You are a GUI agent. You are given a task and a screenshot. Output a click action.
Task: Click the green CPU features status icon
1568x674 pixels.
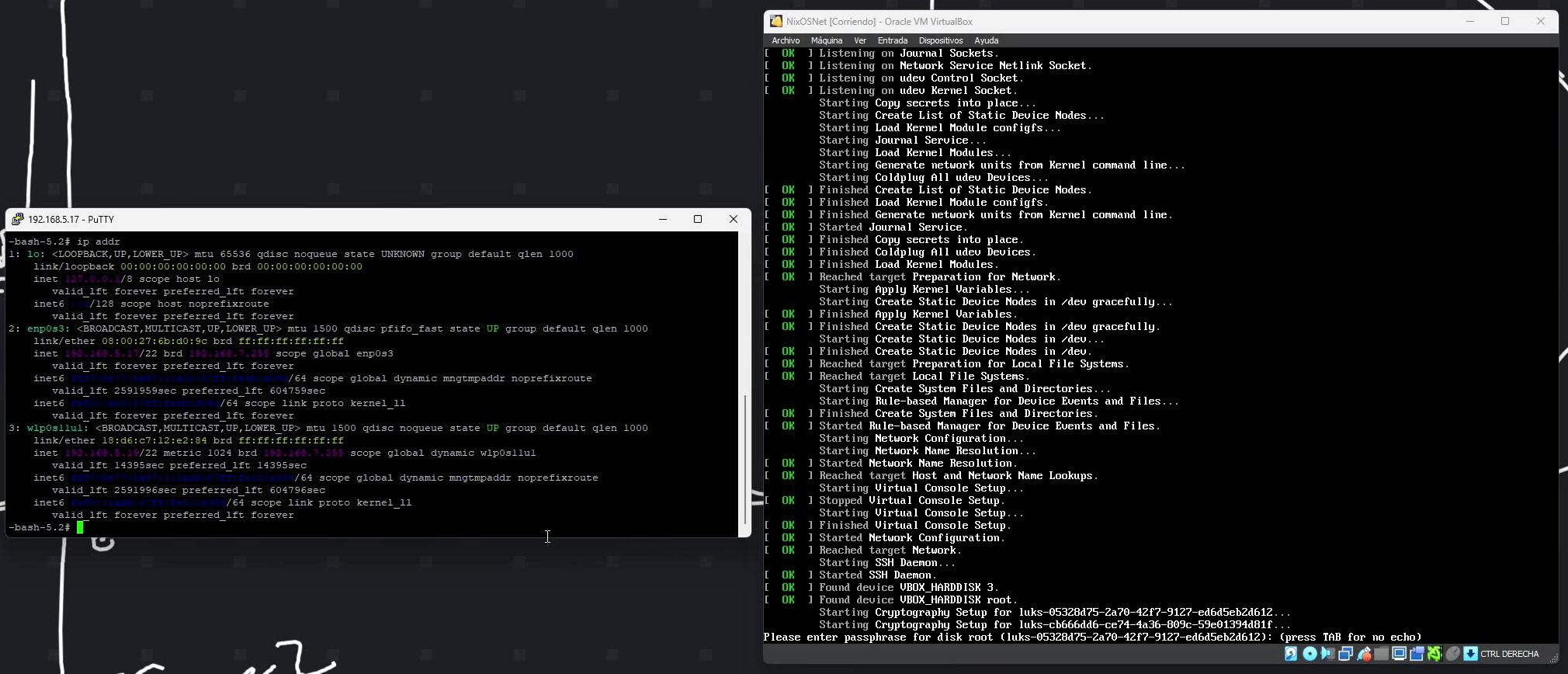point(1434,654)
